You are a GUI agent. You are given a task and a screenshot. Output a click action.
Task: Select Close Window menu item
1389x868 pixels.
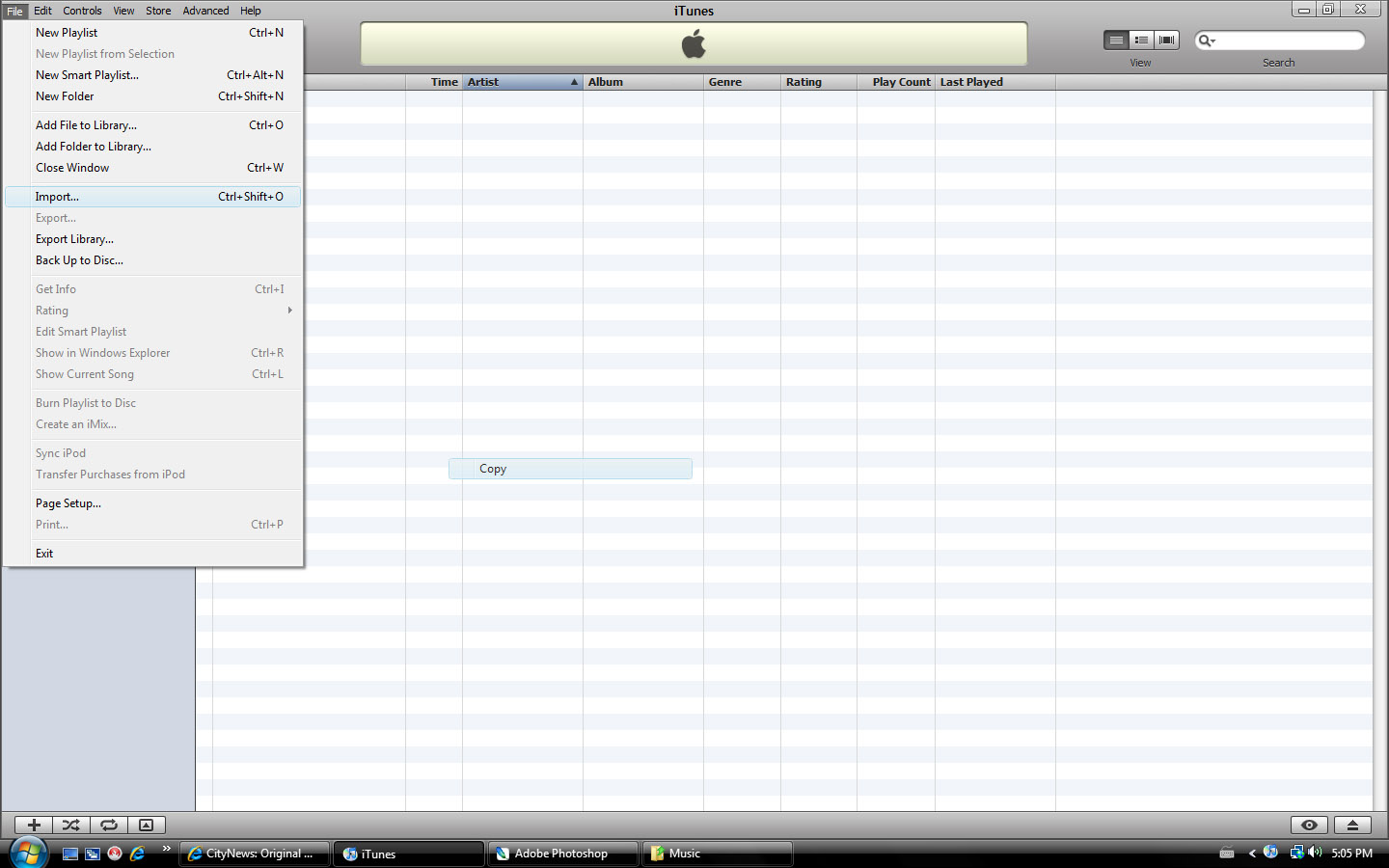153,168
